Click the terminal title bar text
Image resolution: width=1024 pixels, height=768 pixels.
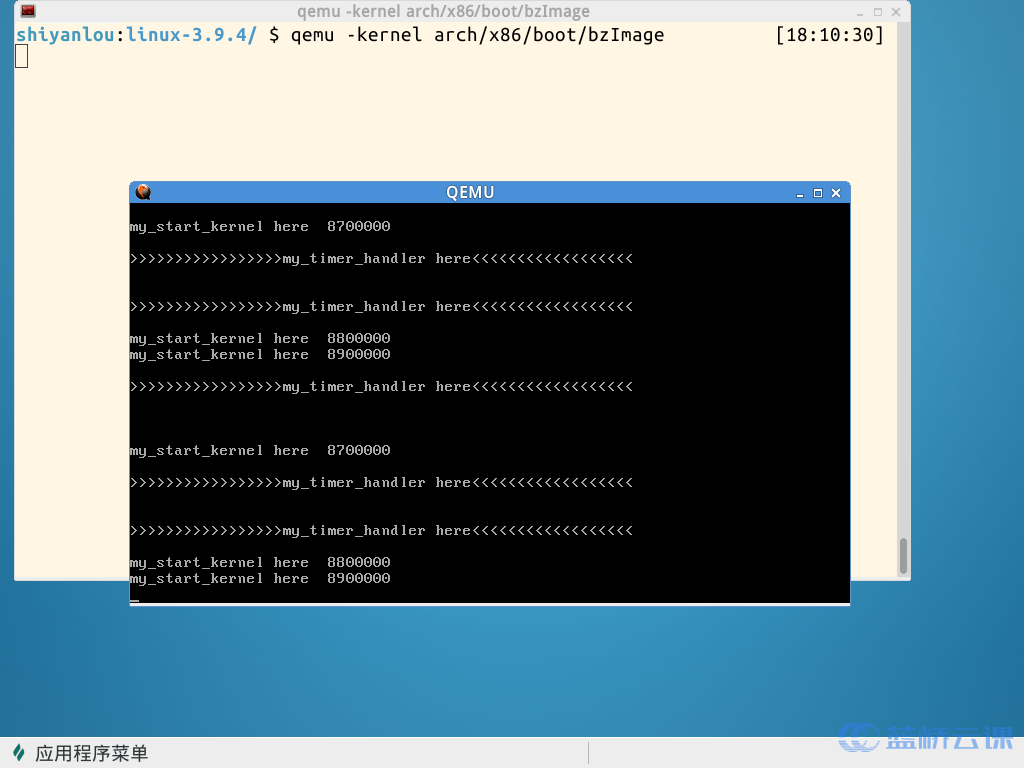pyautogui.click(x=443, y=12)
